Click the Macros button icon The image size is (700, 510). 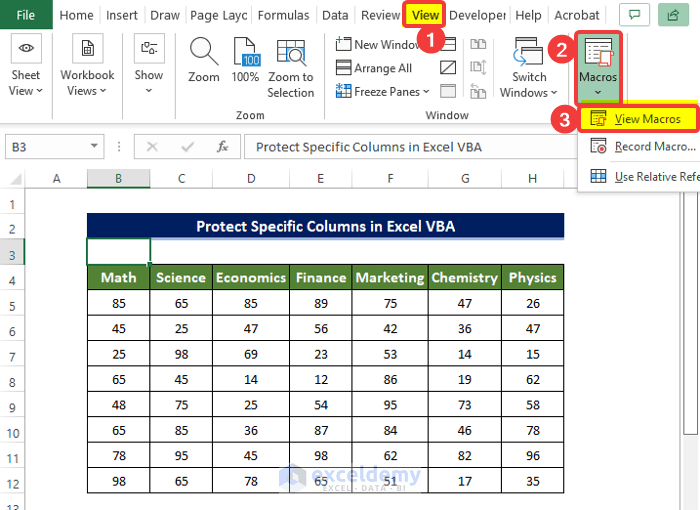click(x=598, y=52)
